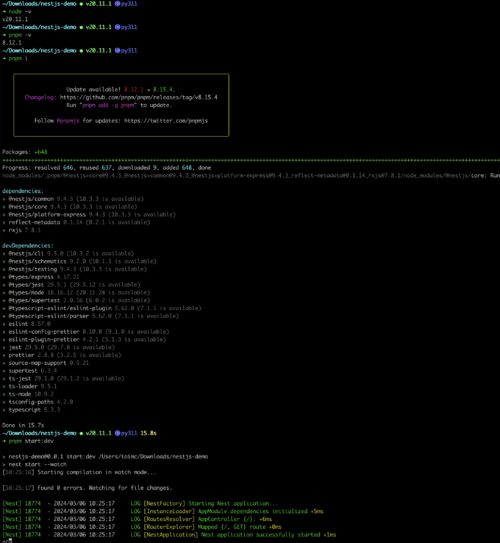Click the "supertest 6.3.4" entry
This screenshot has width=500, height=543.
(29, 371)
